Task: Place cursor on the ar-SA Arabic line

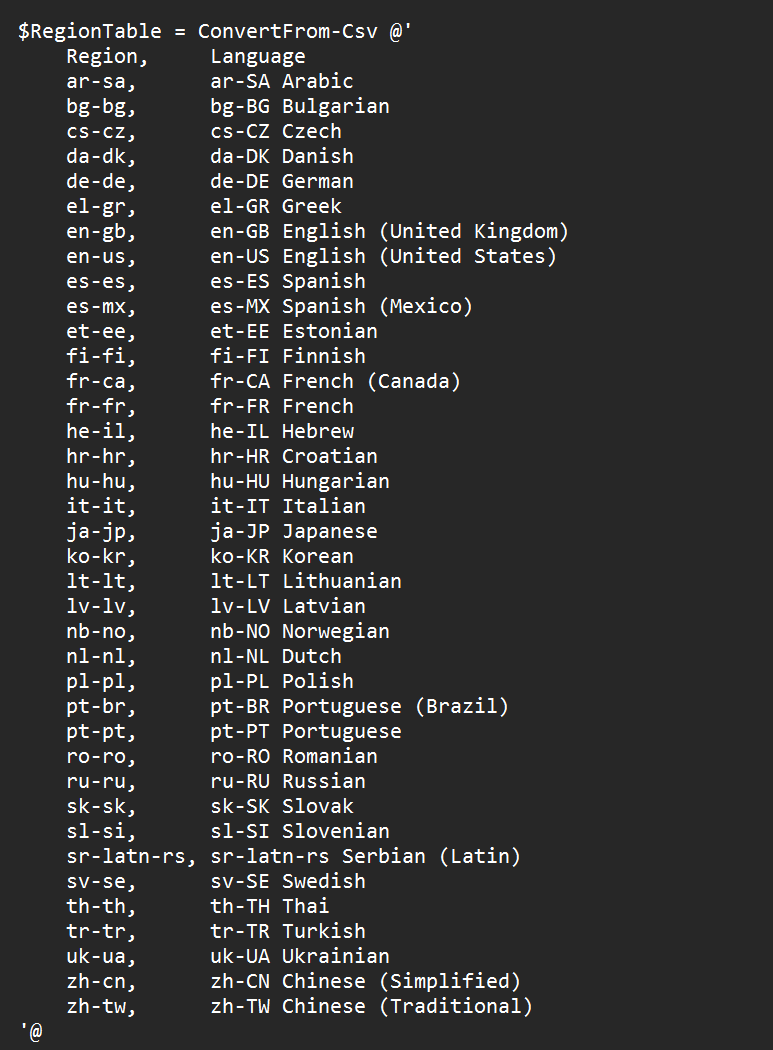Action: (282, 82)
